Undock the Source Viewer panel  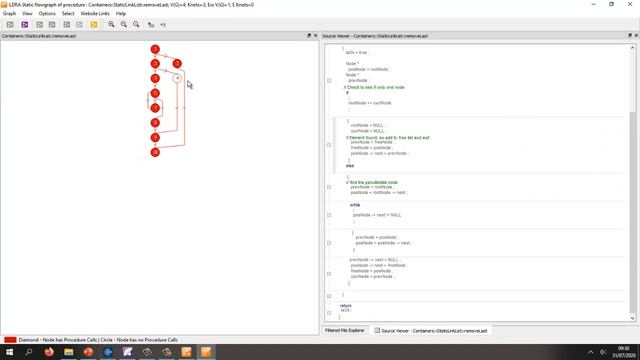[630, 36]
